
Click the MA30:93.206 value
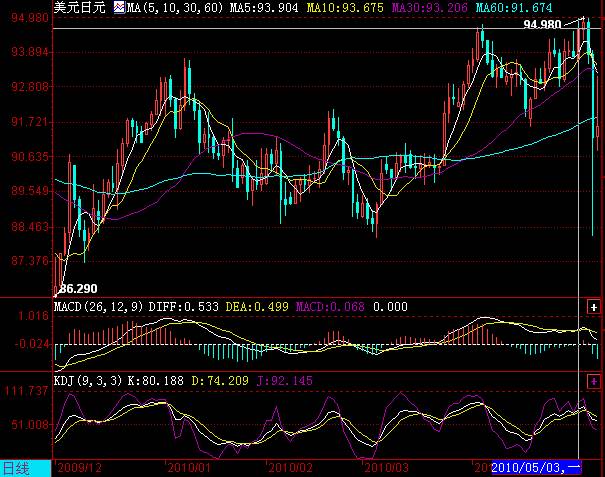click(430, 8)
